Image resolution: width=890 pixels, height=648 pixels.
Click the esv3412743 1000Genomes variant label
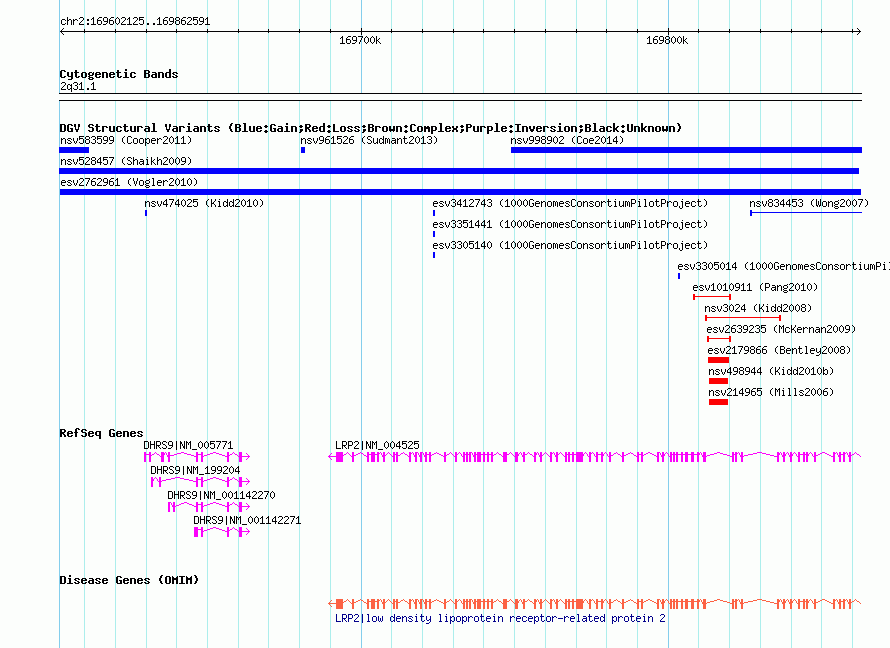570,203
